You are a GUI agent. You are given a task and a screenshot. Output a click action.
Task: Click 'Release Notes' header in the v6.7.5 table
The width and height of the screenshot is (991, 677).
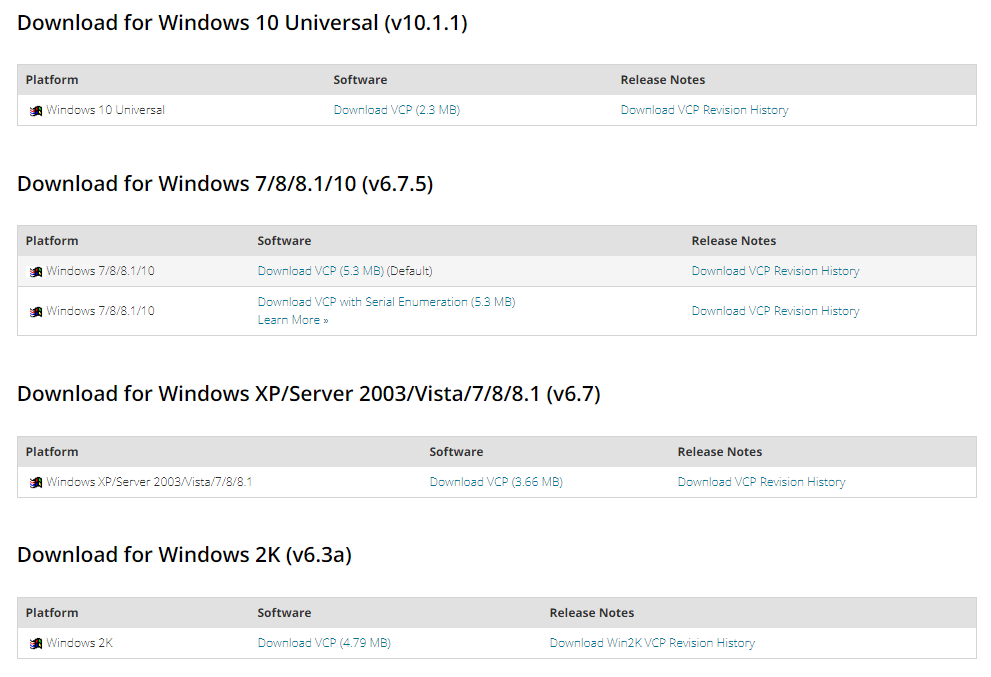tap(734, 241)
